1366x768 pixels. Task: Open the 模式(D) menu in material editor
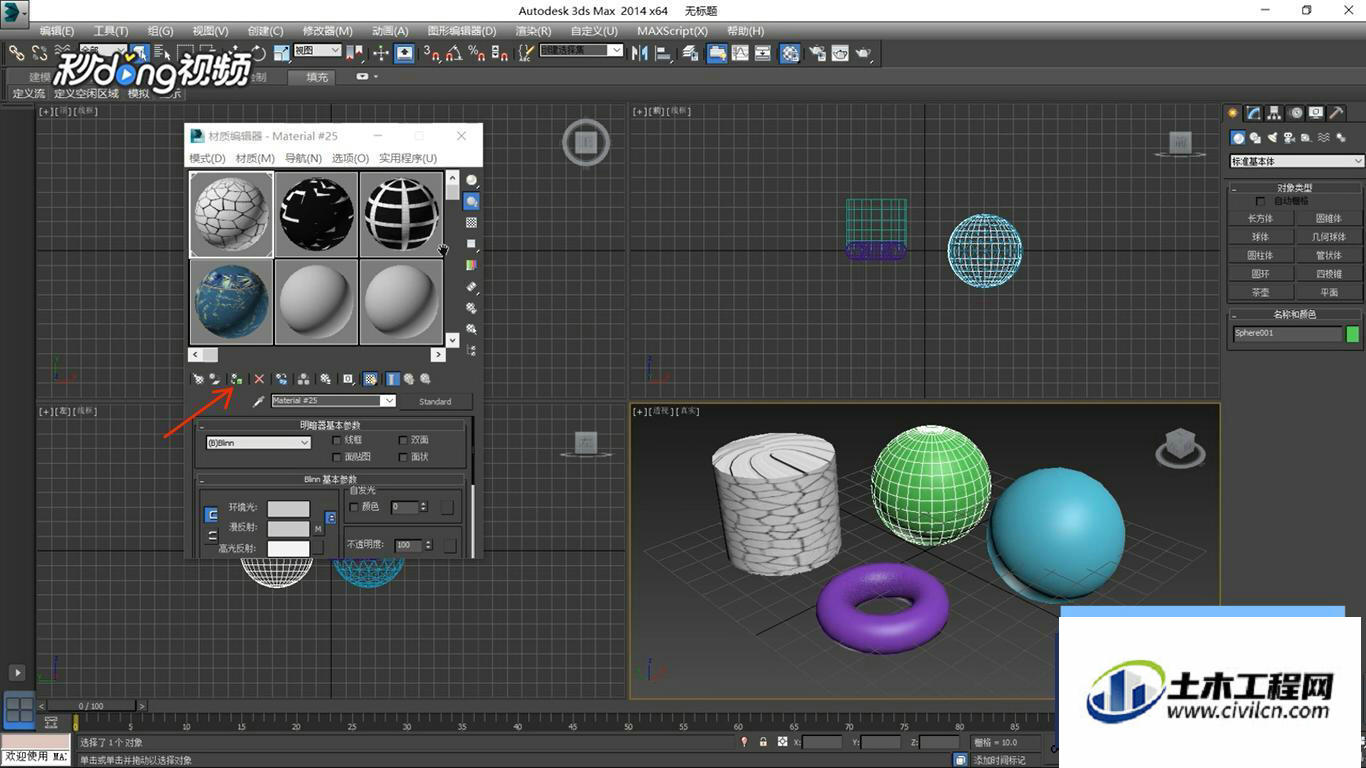tap(207, 158)
